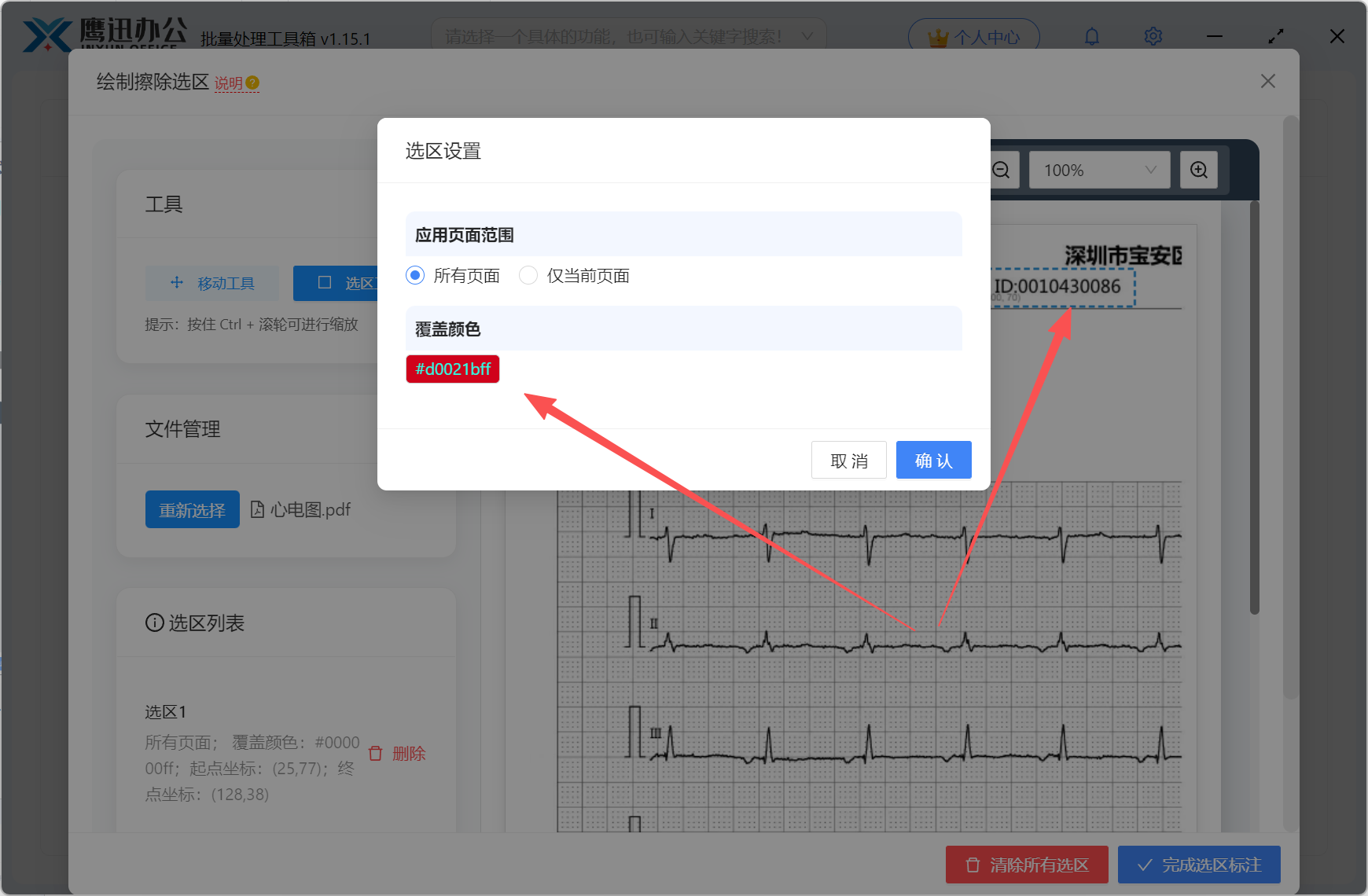Click 重新选择 to choose another file
The image size is (1368, 896).
pyautogui.click(x=192, y=509)
